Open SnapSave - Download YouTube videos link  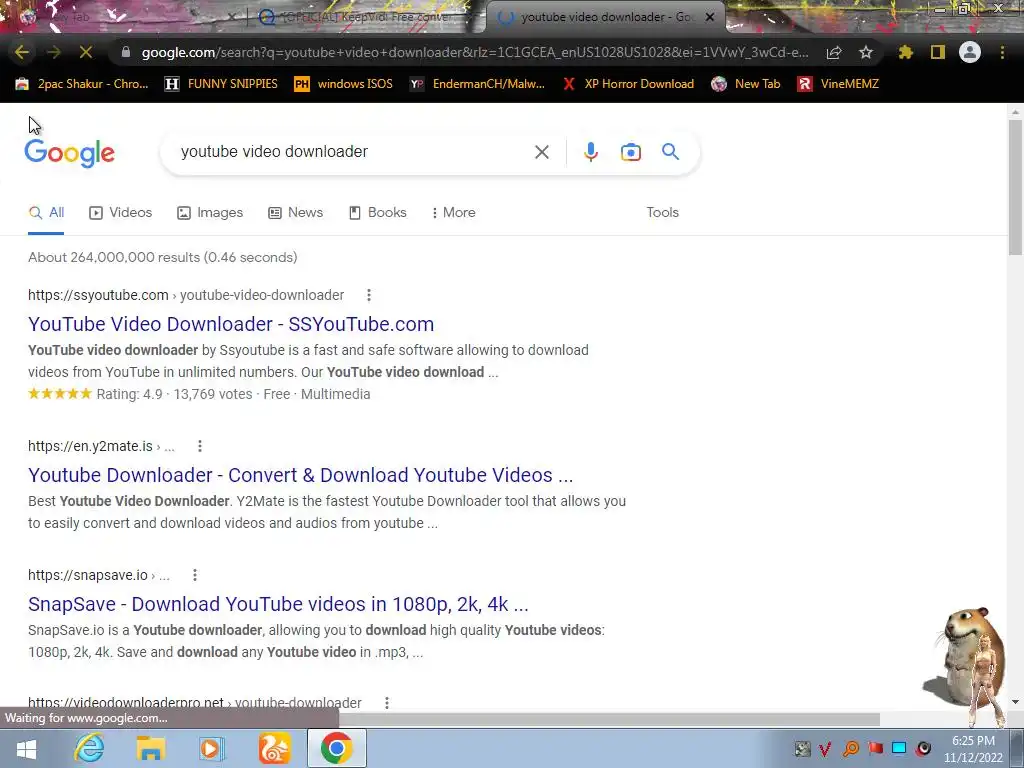point(278,604)
